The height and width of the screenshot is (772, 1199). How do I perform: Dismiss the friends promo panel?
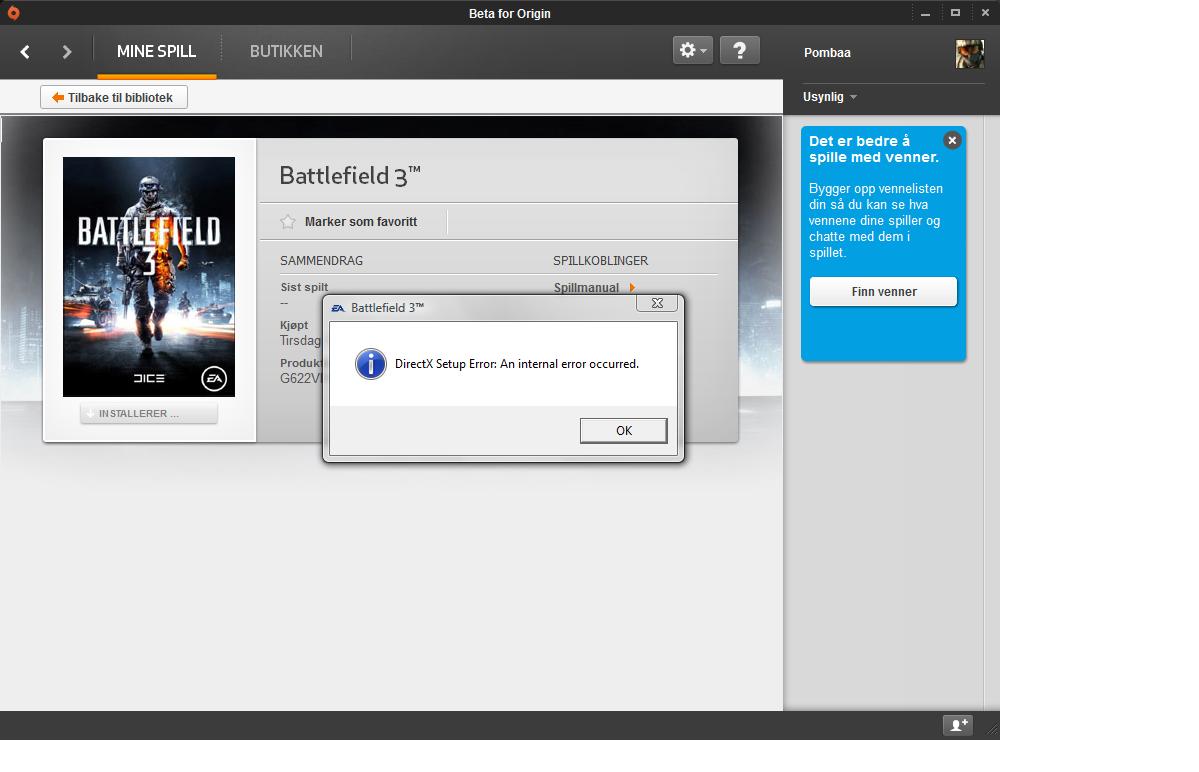point(952,141)
